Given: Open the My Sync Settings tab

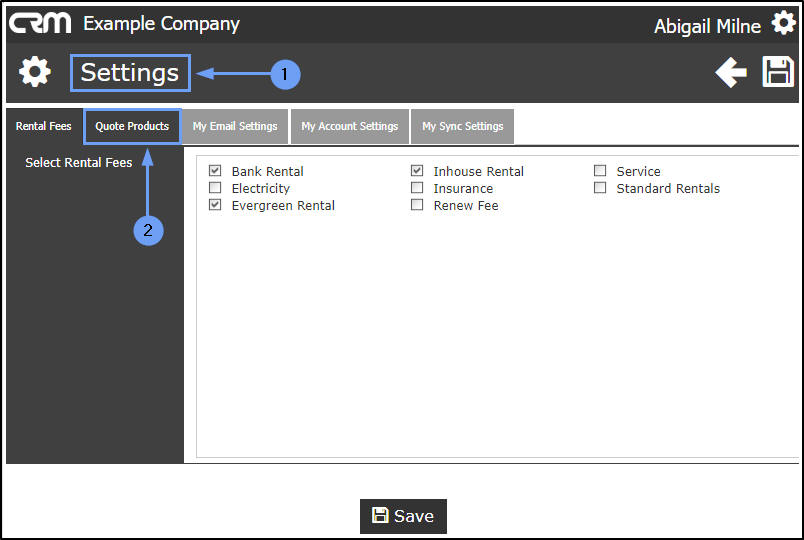Looking at the screenshot, I should (462, 127).
